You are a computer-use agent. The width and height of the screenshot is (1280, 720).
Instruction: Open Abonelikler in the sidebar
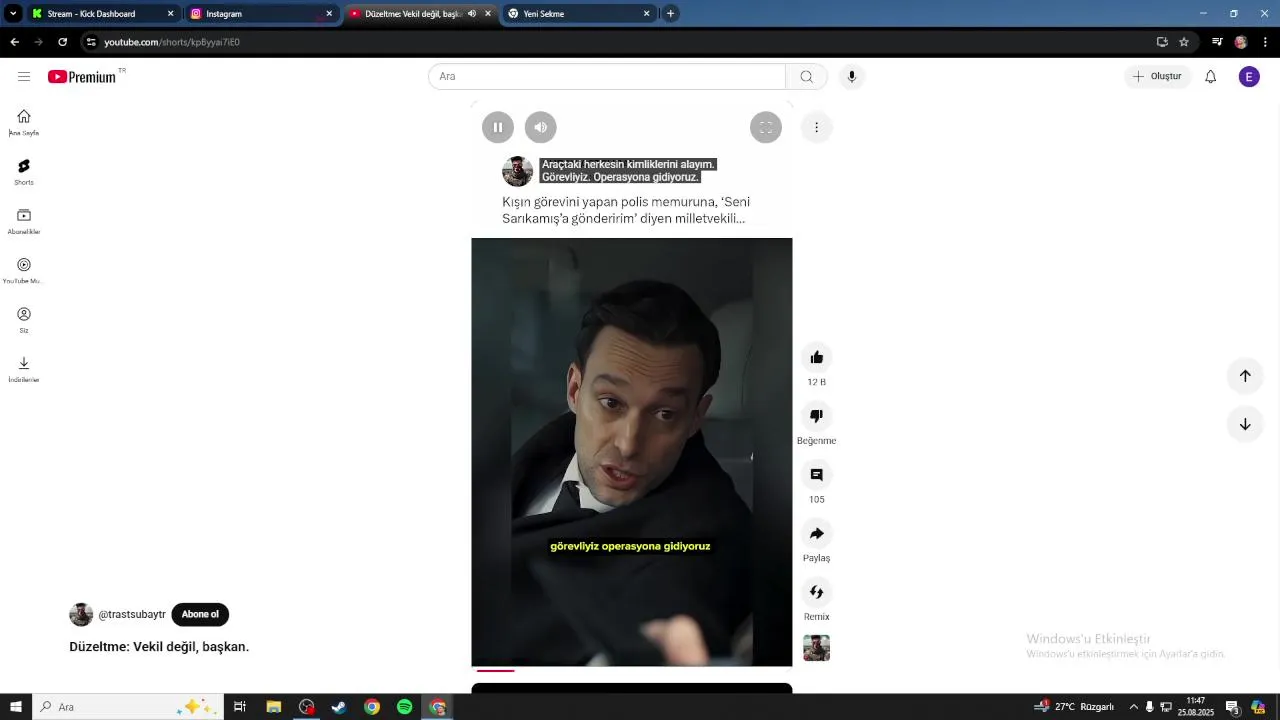(24, 222)
